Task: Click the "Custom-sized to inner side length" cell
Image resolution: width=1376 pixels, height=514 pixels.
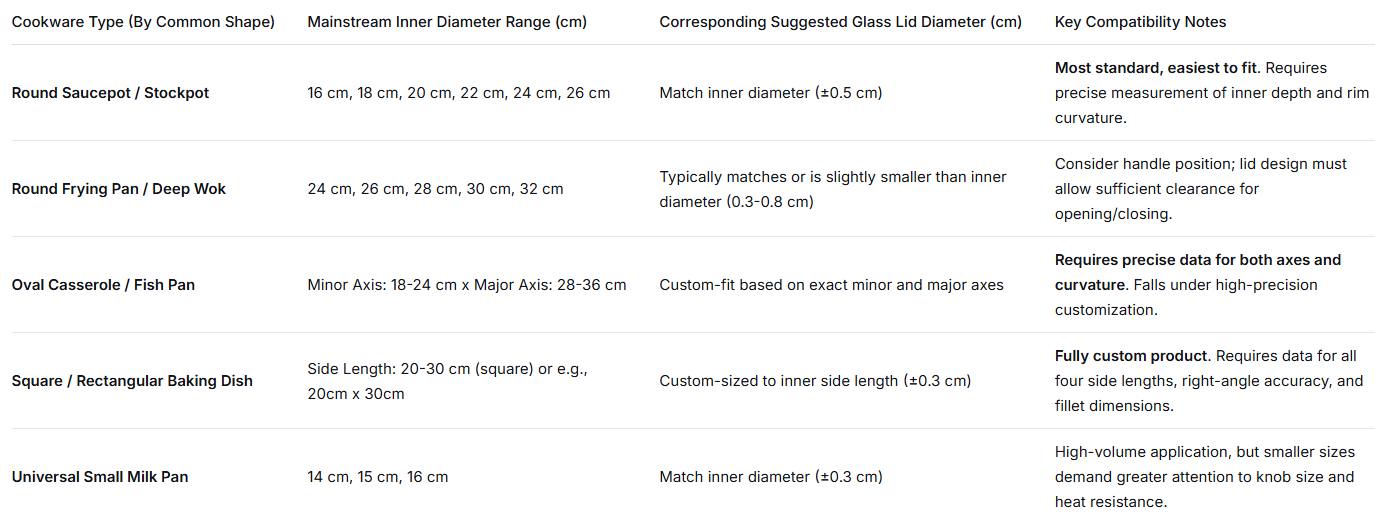Action: 815,381
